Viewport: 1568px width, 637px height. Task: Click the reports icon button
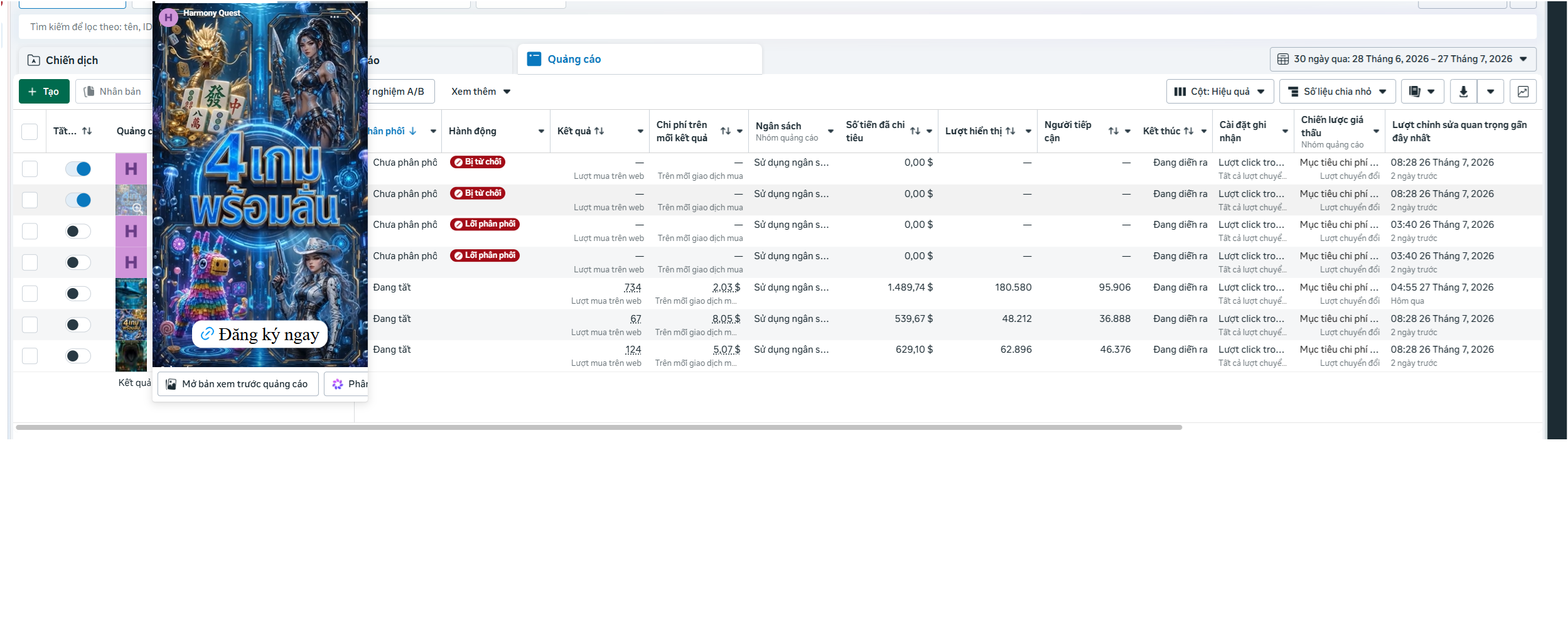(x=1422, y=92)
